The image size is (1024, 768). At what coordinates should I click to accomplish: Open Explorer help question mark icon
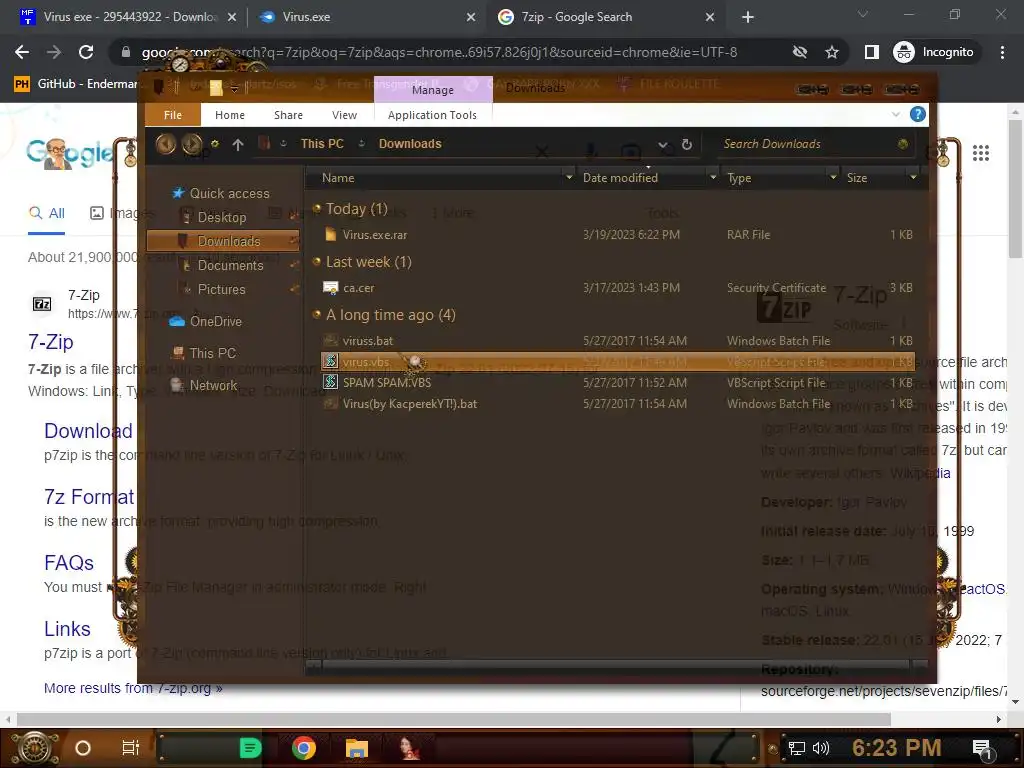[x=918, y=114]
